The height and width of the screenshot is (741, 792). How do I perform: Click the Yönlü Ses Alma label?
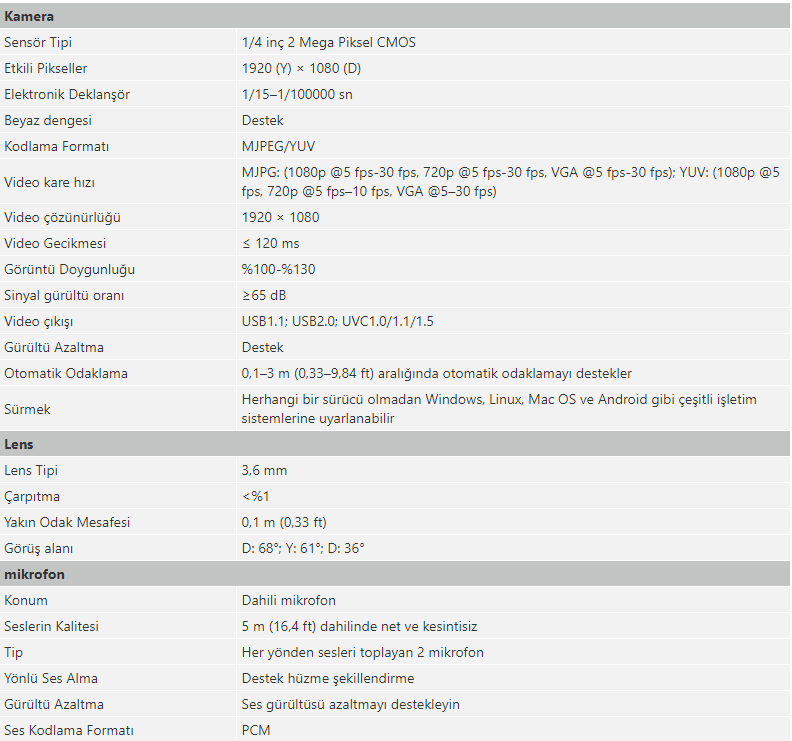click(51, 678)
